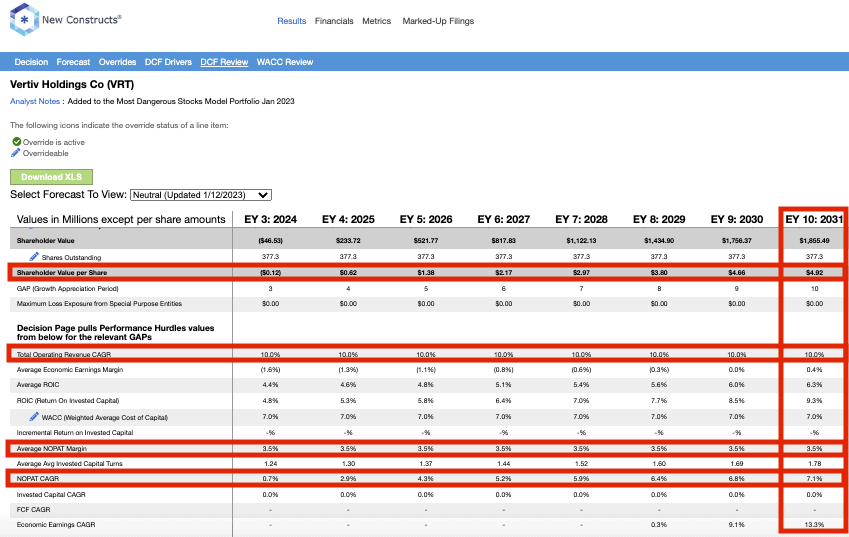The image size is (849, 537).
Task: Click the Overrideable pencil legend icon
Action: [16, 153]
